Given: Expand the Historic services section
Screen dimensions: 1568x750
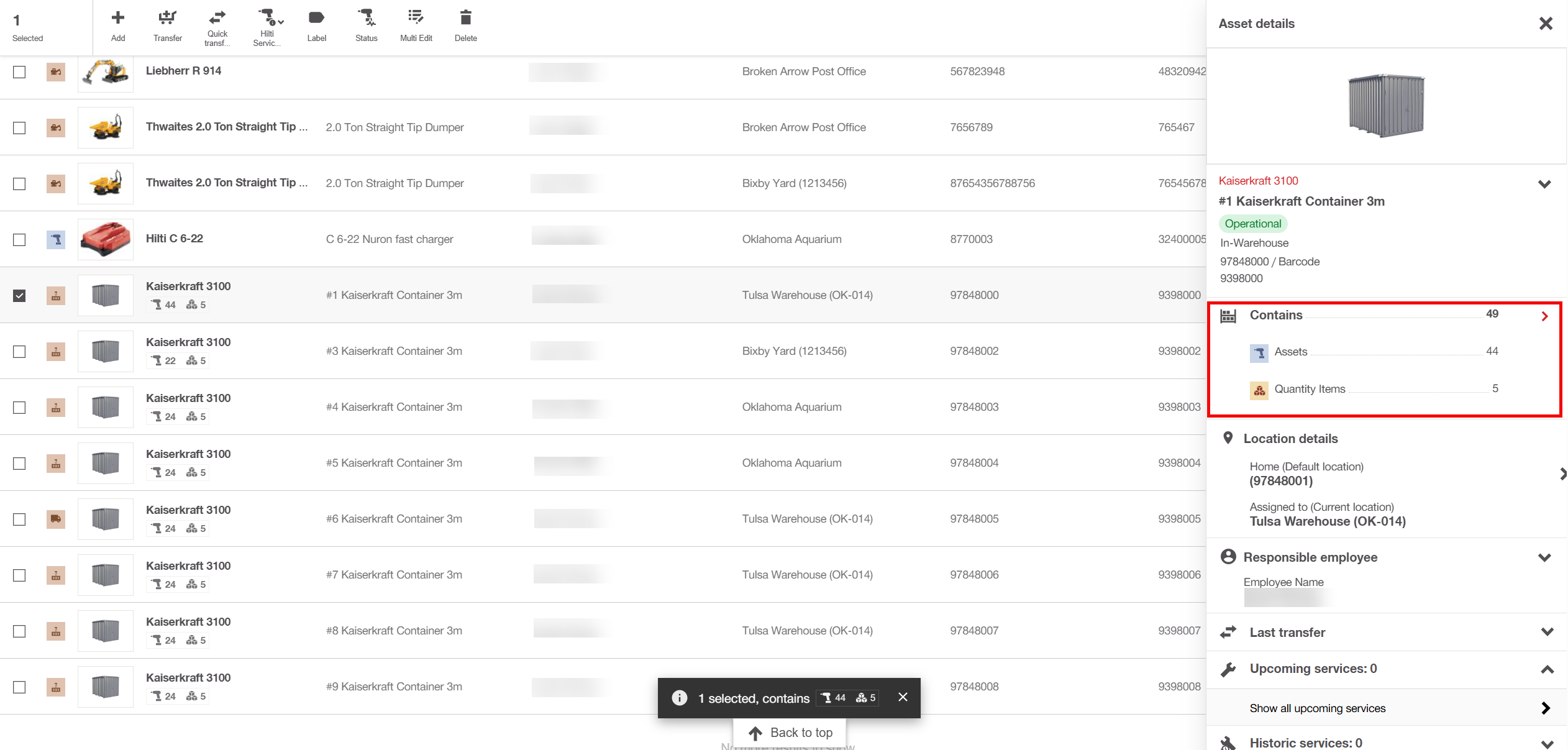Looking at the screenshot, I should (x=1547, y=743).
